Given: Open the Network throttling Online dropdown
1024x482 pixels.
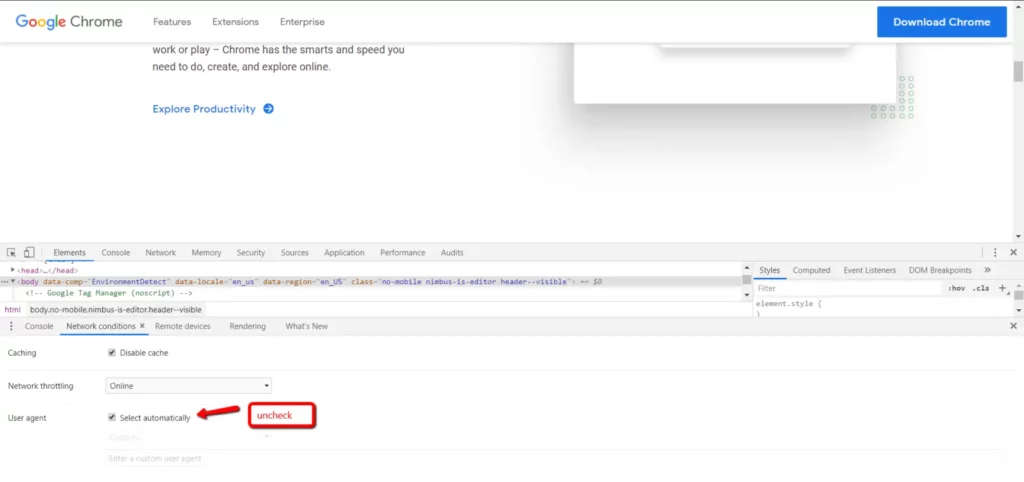Looking at the screenshot, I should tap(189, 386).
